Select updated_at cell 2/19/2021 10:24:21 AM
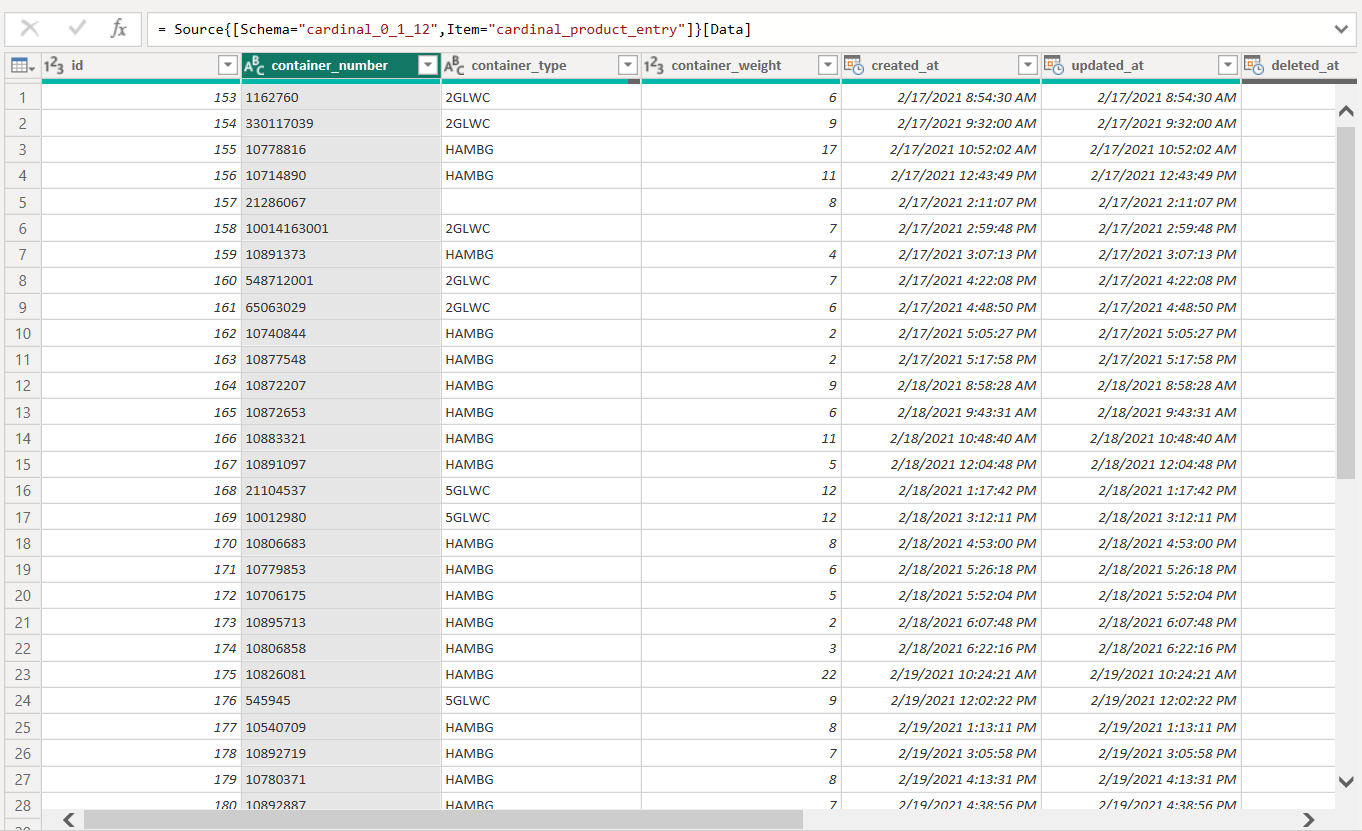This screenshot has width=1362, height=831. coord(1141,675)
